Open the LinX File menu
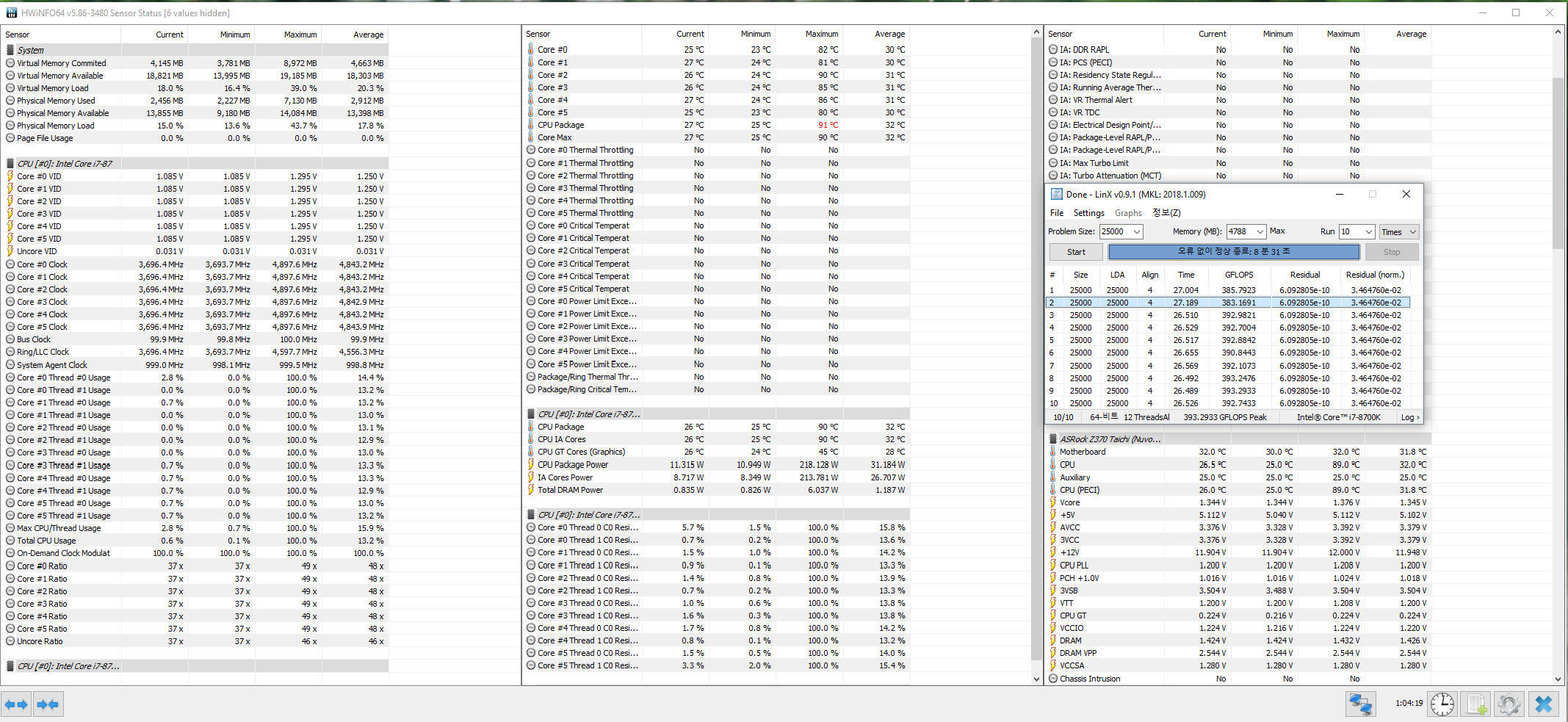This screenshot has height=722, width=1568. click(1057, 213)
